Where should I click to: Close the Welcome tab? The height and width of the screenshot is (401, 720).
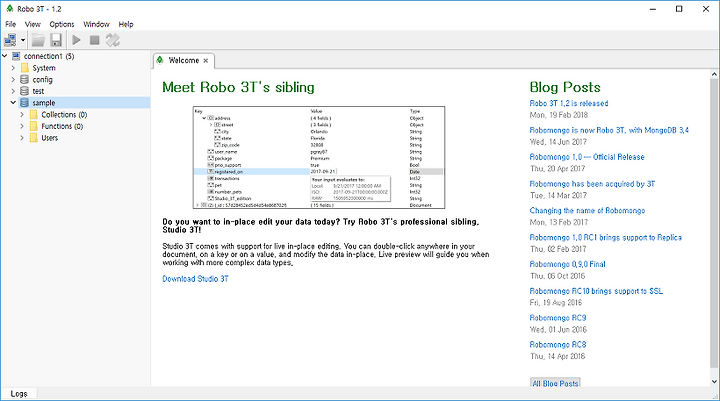point(206,61)
